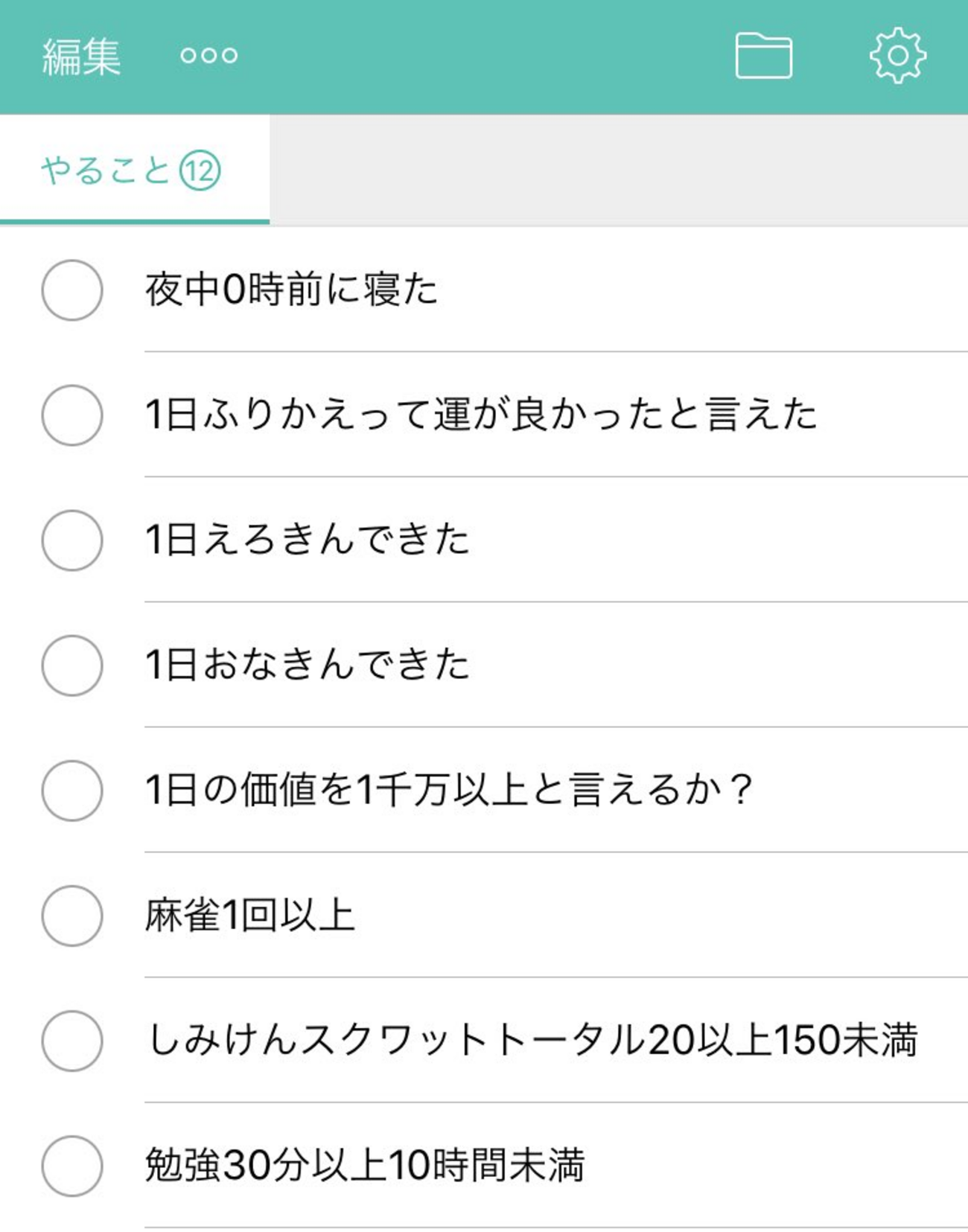This screenshot has height=1232, width=968.
Task: Mark しみけんスクワット task circle complete
Action: click(72, 1041)
